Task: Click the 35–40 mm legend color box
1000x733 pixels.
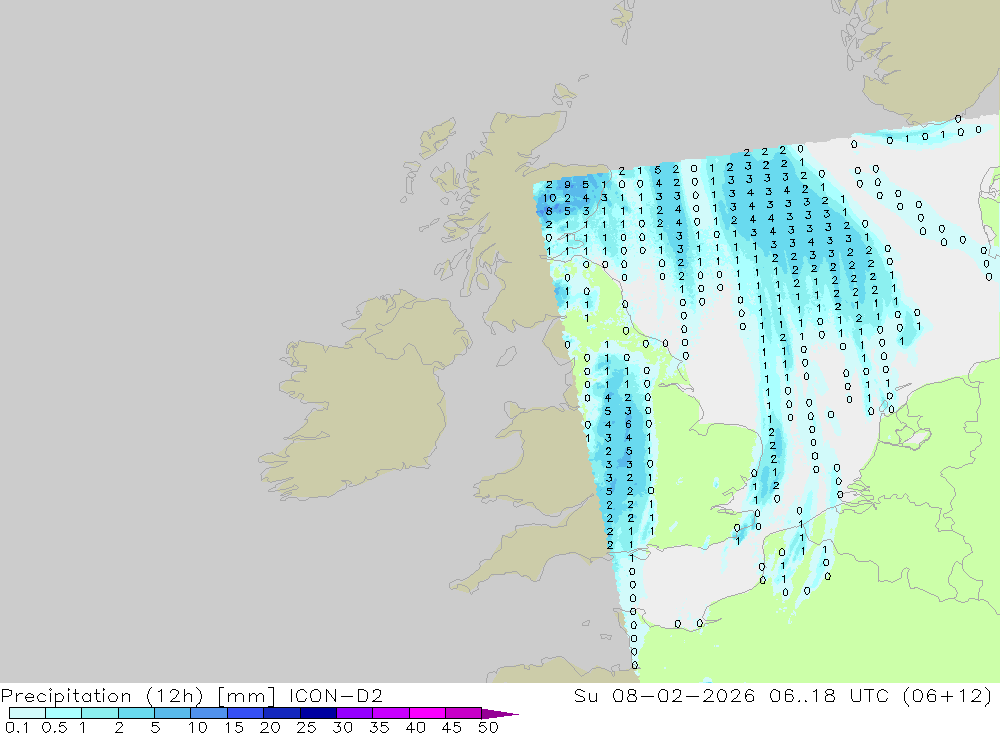Action: point(391,713)
